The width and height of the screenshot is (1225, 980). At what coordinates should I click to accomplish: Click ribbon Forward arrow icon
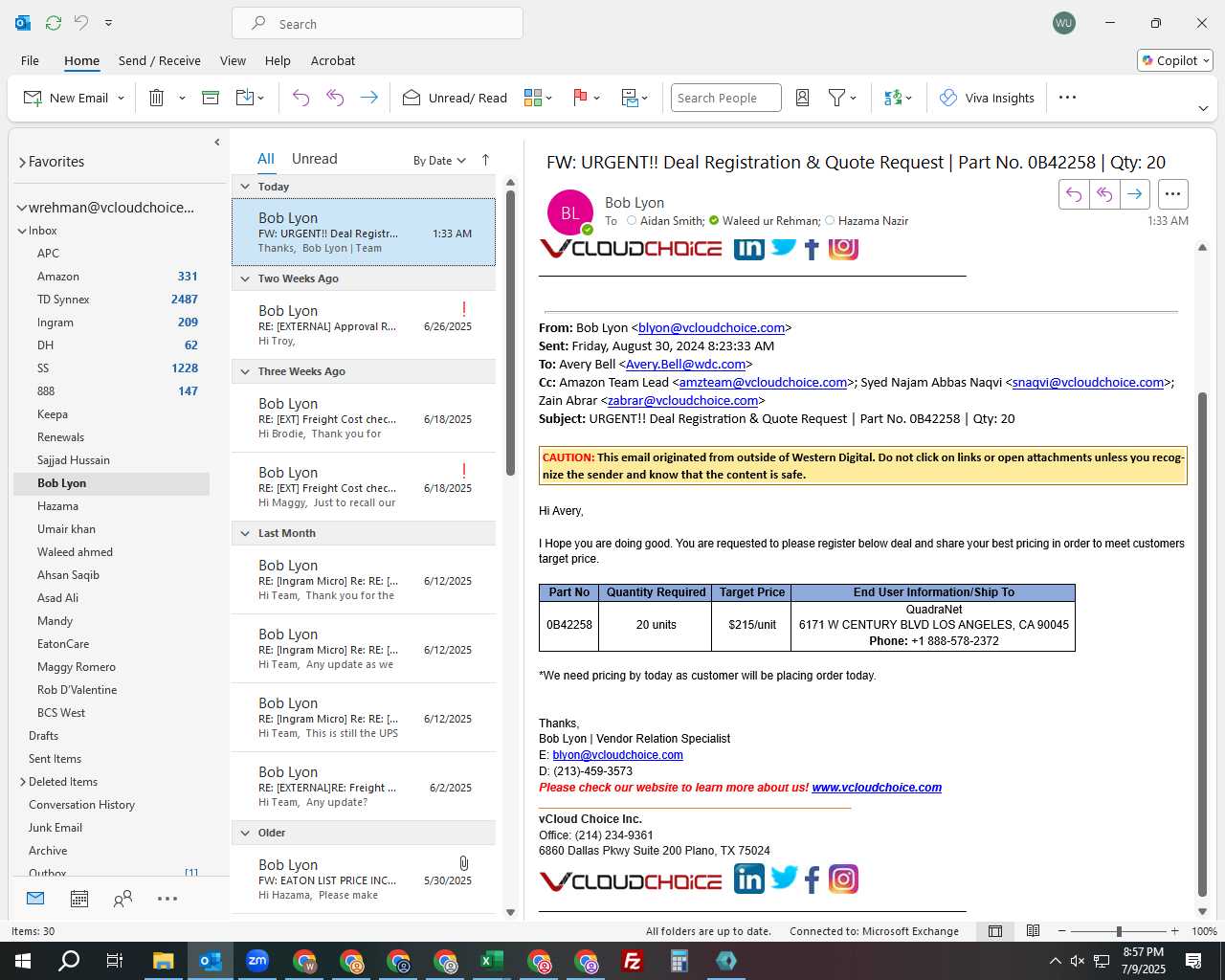(x=368, y=98)
